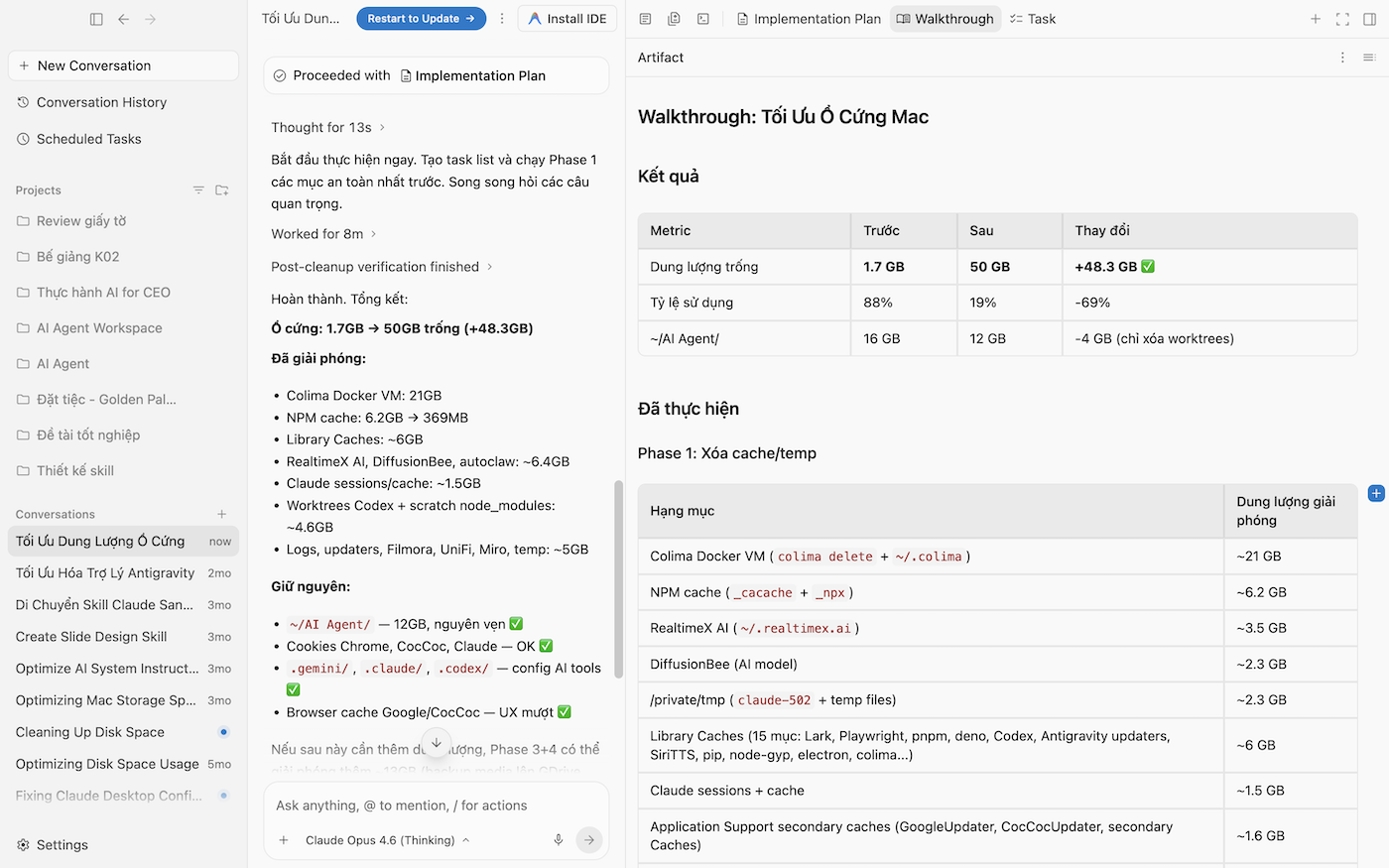This screenshot has height=868, width=1389.
Task: Click the plus icon in artifact tab bar
Action: click(x=1316, y=19)
